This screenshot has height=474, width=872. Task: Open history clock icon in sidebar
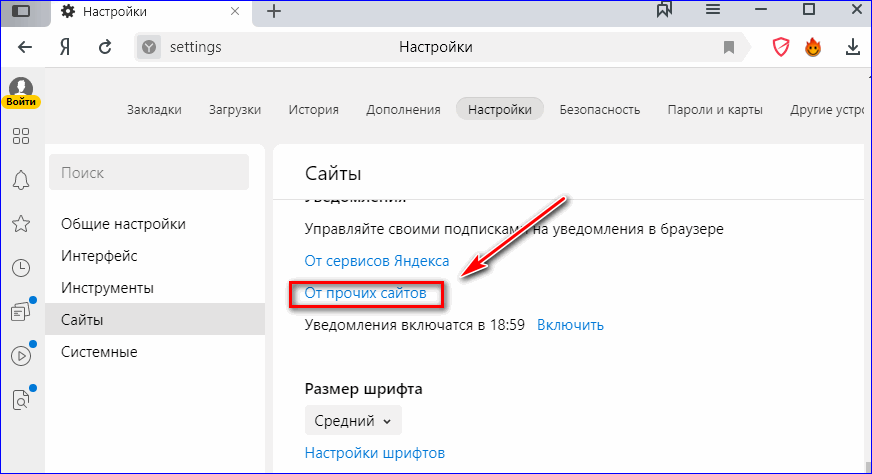pos(21,268)
